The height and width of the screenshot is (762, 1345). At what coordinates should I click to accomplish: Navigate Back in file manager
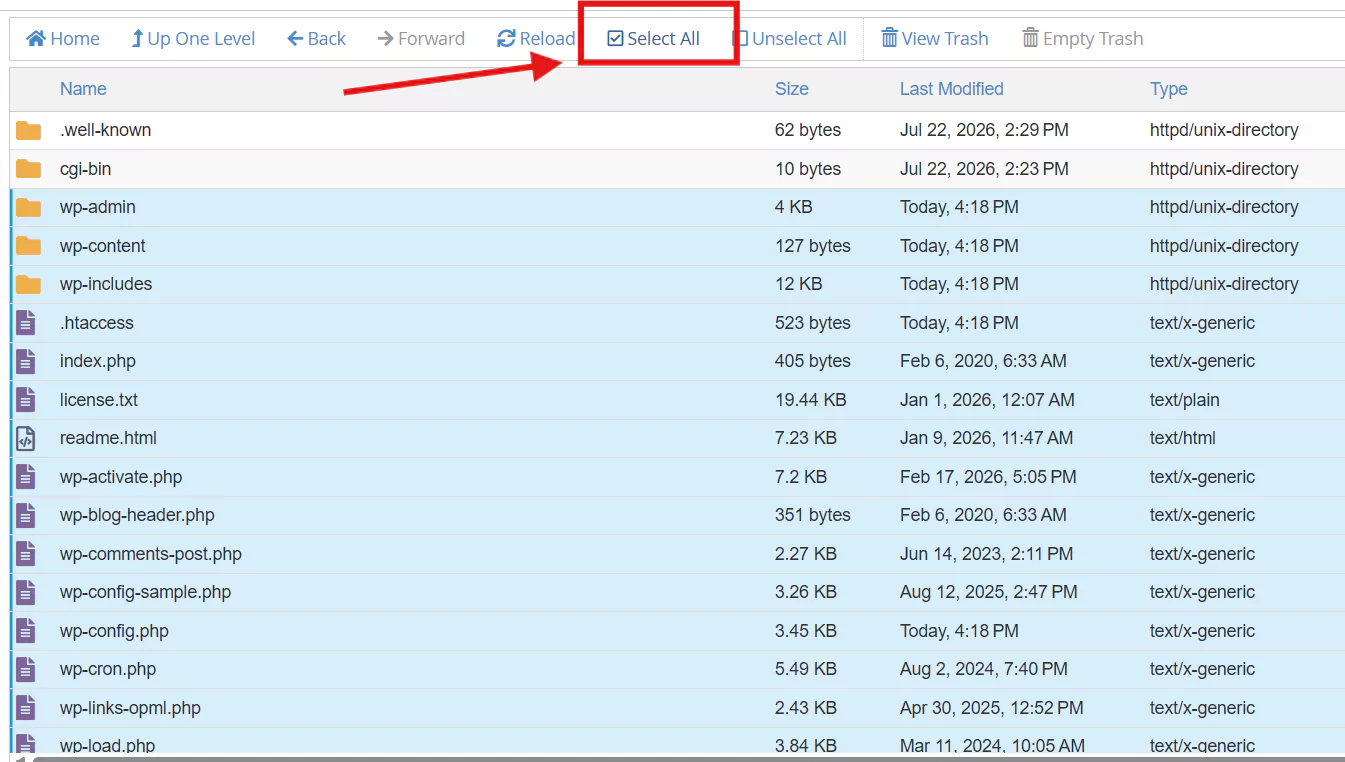coord(317,39)
